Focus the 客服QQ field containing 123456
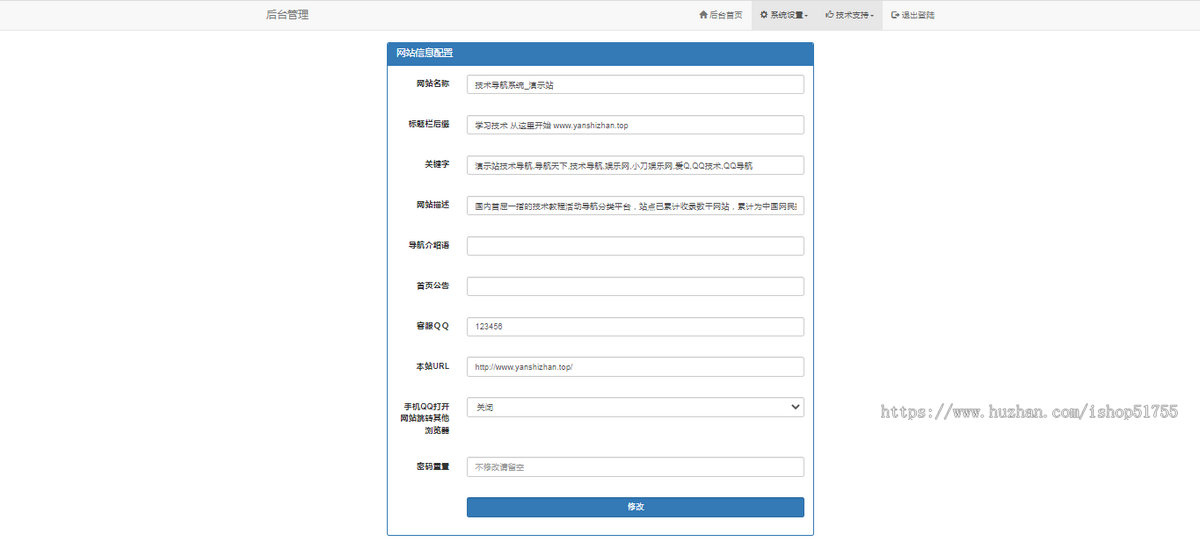Image resolution: width=1200 pixels, height=549 pixels. (x=635, y=326)
